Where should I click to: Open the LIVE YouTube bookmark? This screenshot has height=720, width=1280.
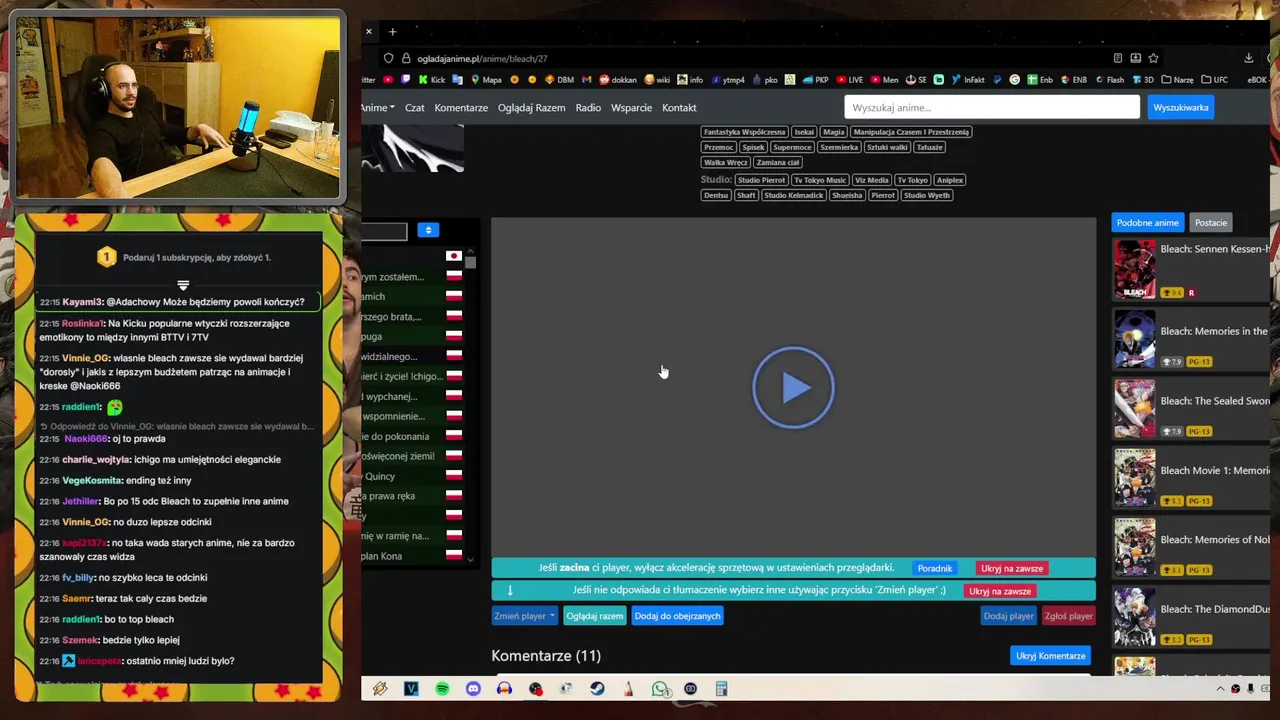click(849, 80)
